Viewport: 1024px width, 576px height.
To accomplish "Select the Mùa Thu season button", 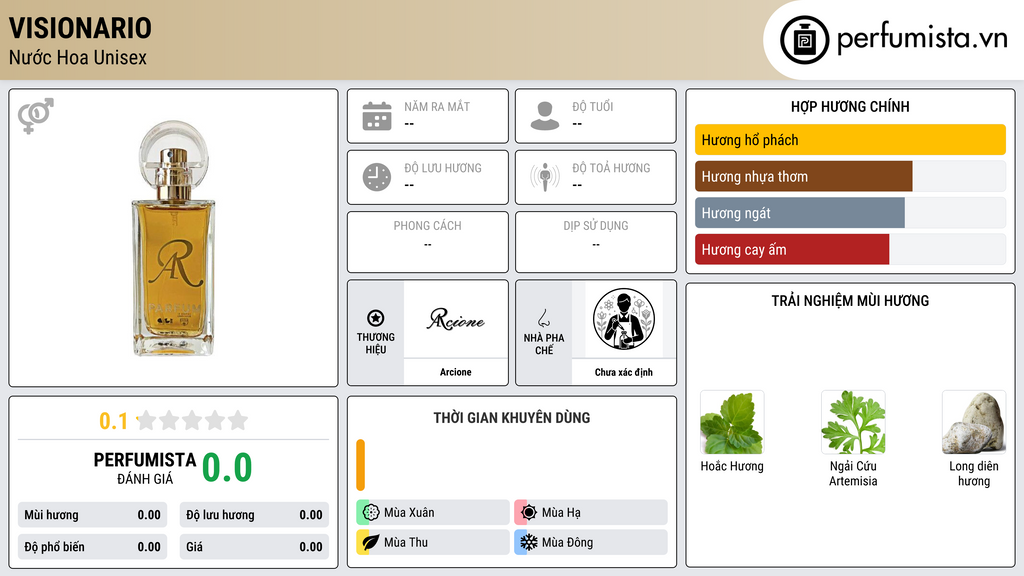I will [x=433, y=542].
